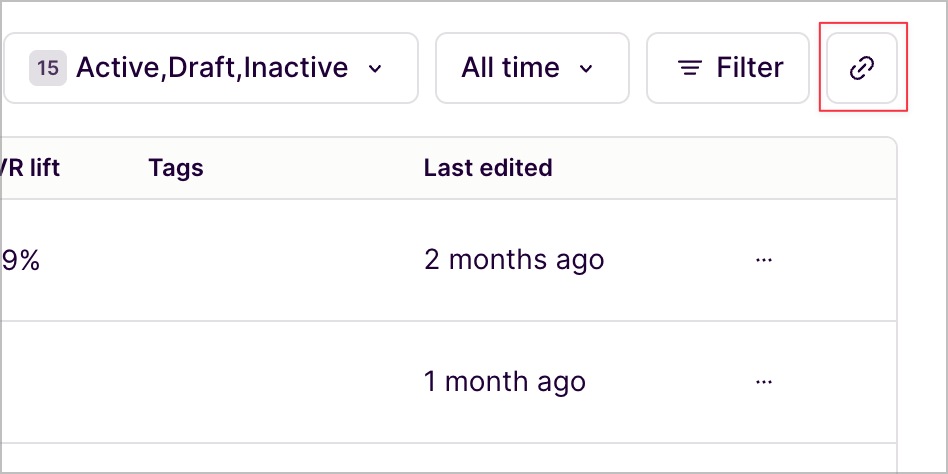Select the 9% lift value
Viewport: 948px width, 474px height.
(x=21, y=261)
